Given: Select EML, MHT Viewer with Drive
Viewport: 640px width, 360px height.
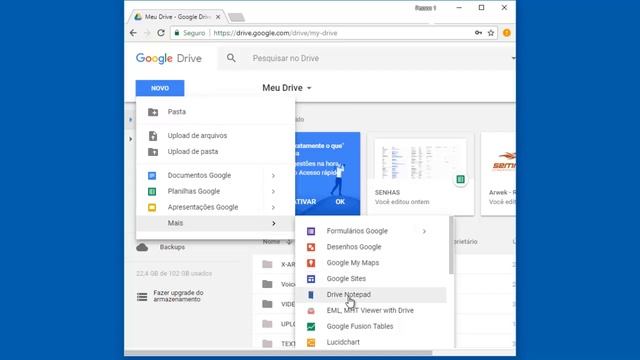Looking at the screenshot, I should [x=371, y=311].
